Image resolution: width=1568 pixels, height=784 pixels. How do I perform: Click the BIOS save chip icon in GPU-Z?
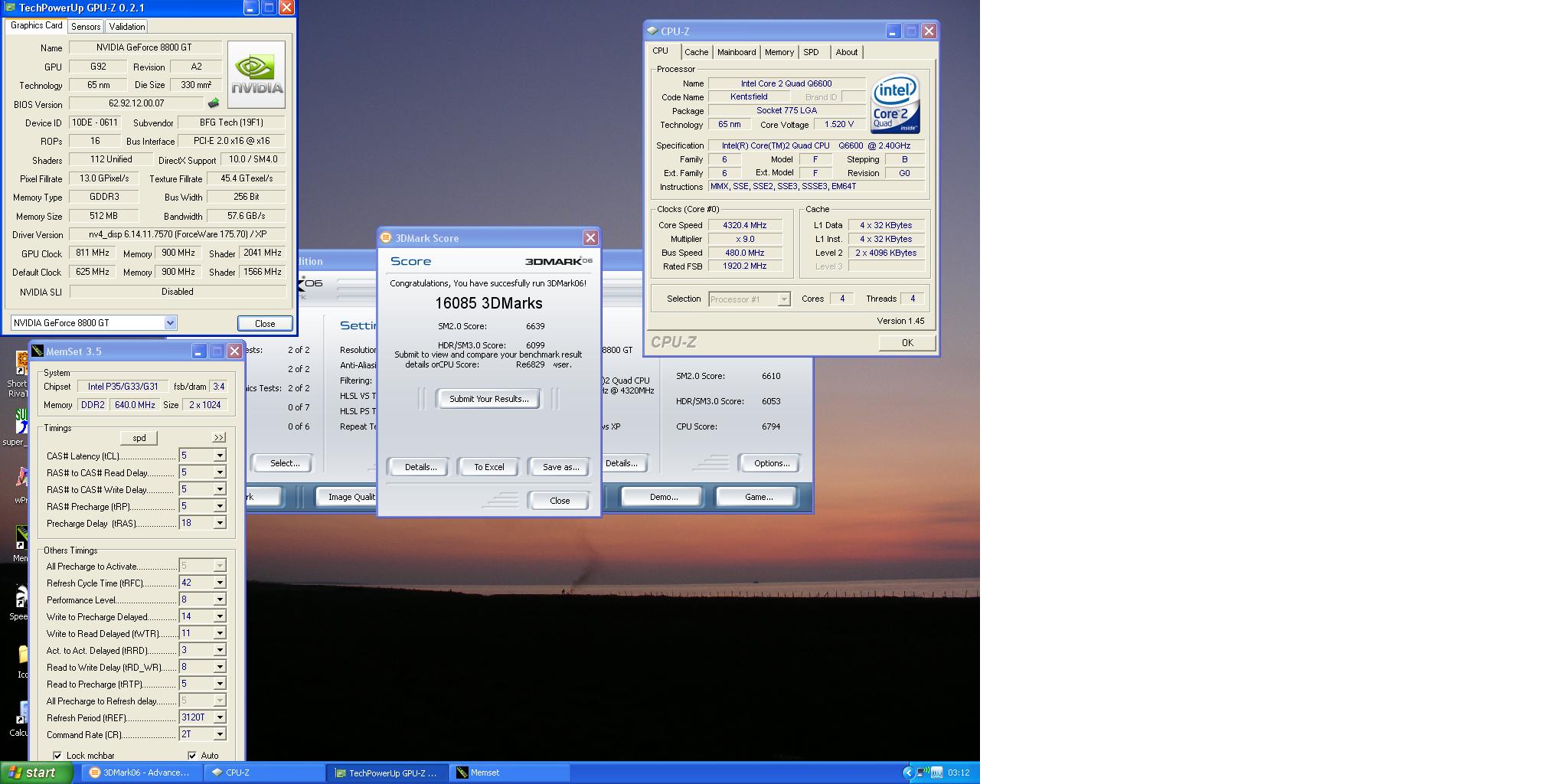click(x=213, y=103)
